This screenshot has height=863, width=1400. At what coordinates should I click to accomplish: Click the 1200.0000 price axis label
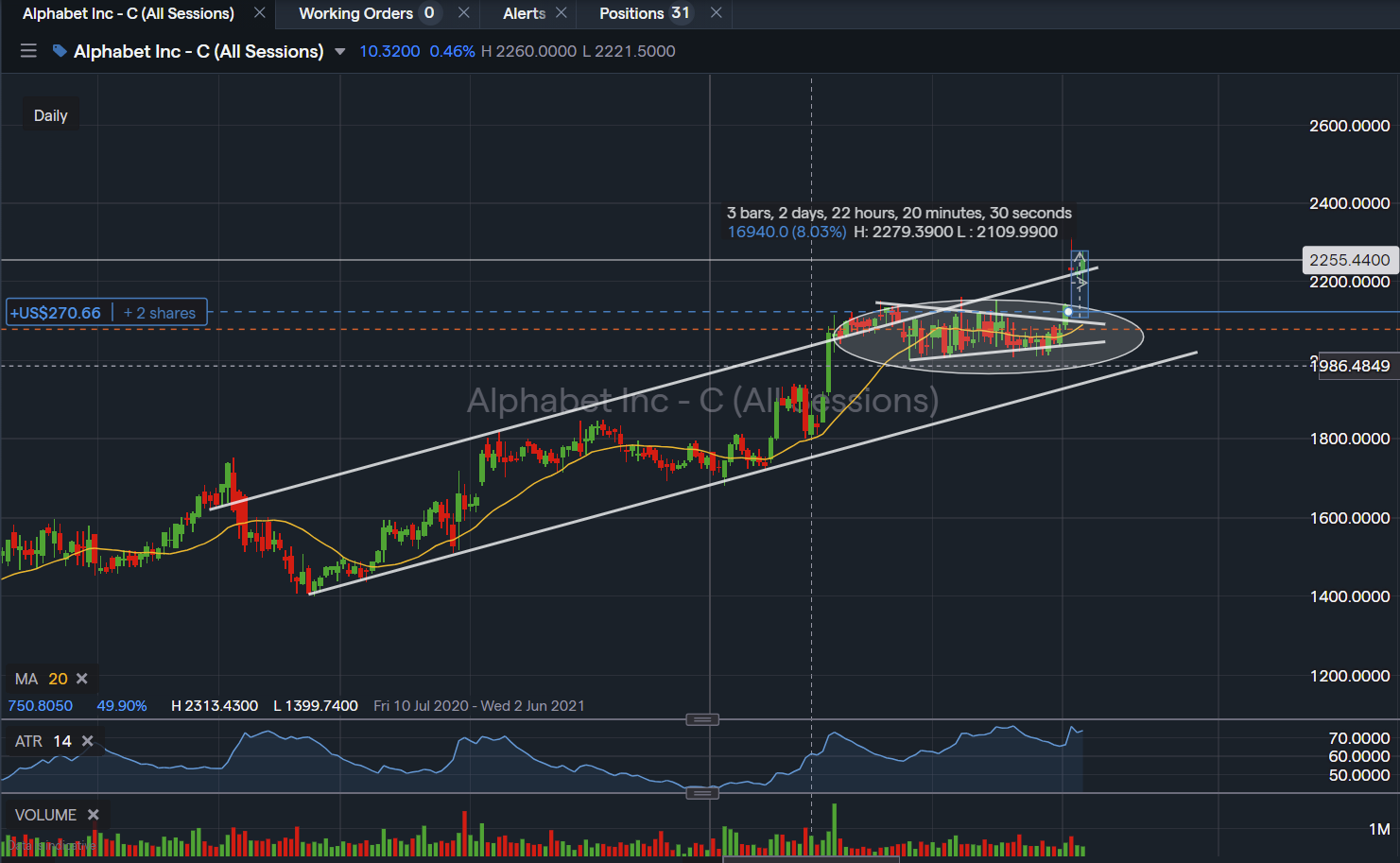click(1349, 676)
